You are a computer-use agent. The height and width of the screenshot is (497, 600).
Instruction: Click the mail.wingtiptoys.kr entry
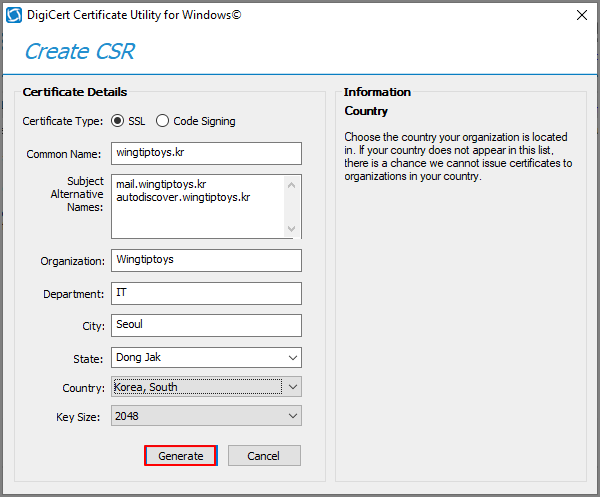161,184
